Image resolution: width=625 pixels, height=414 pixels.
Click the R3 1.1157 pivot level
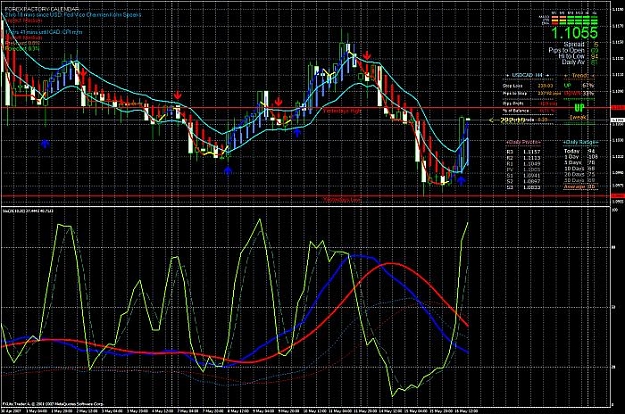[523, 152]
